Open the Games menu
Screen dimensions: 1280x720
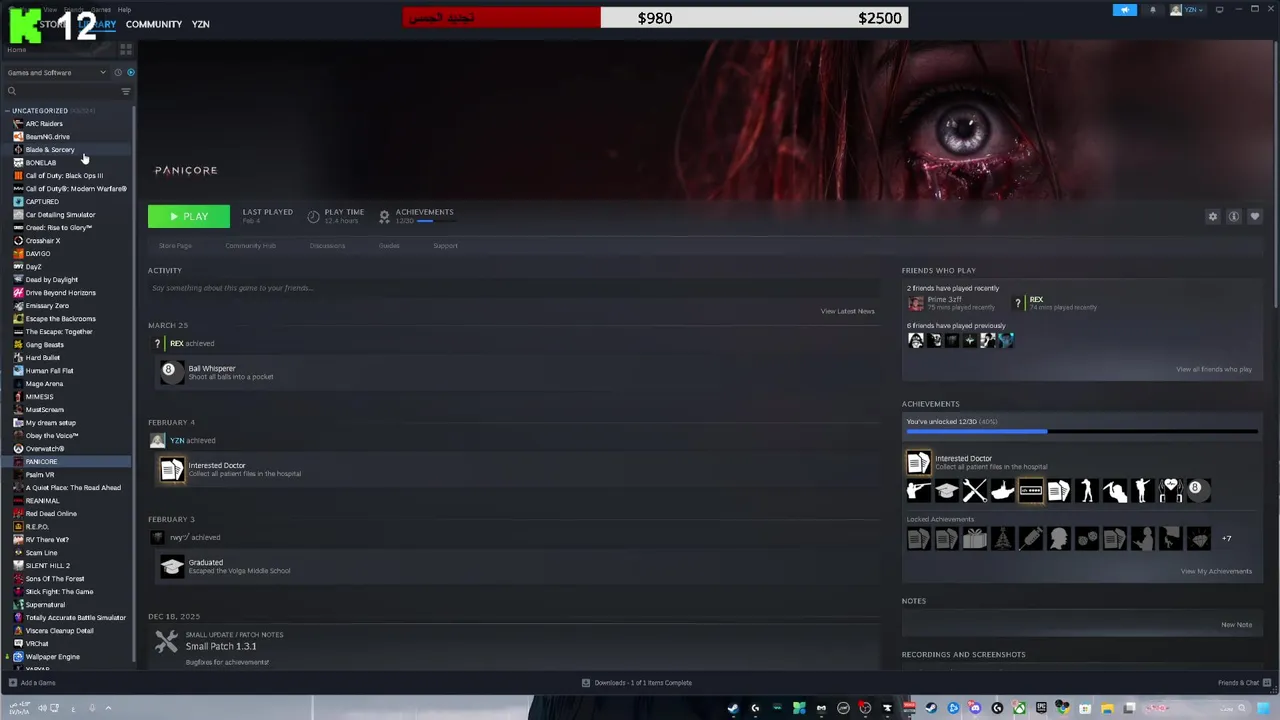point(101,10)
